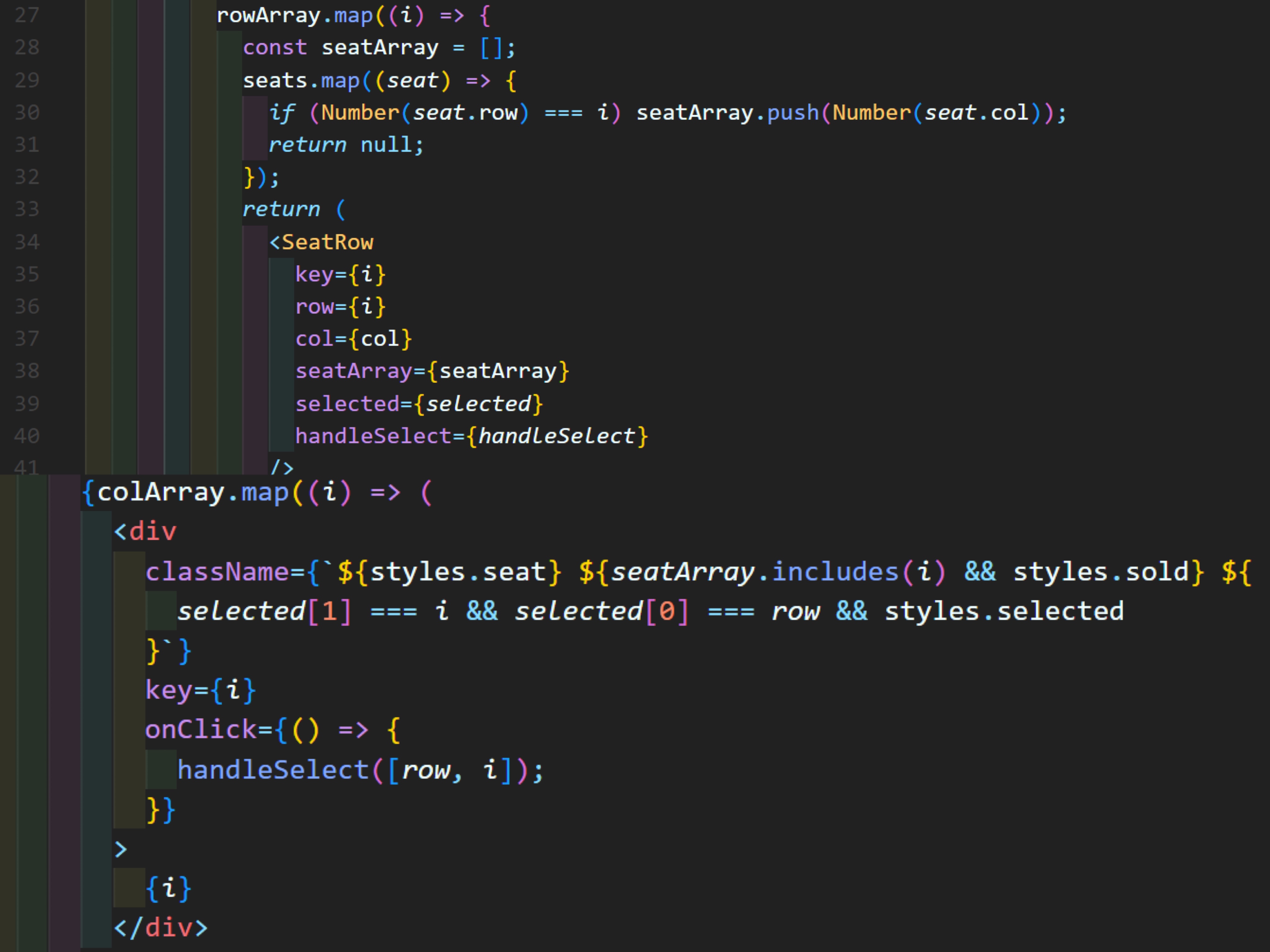Screen dimensions: 1270x952
Task: Click the handleSelect([row, i]) call
Action: (273, 770)
